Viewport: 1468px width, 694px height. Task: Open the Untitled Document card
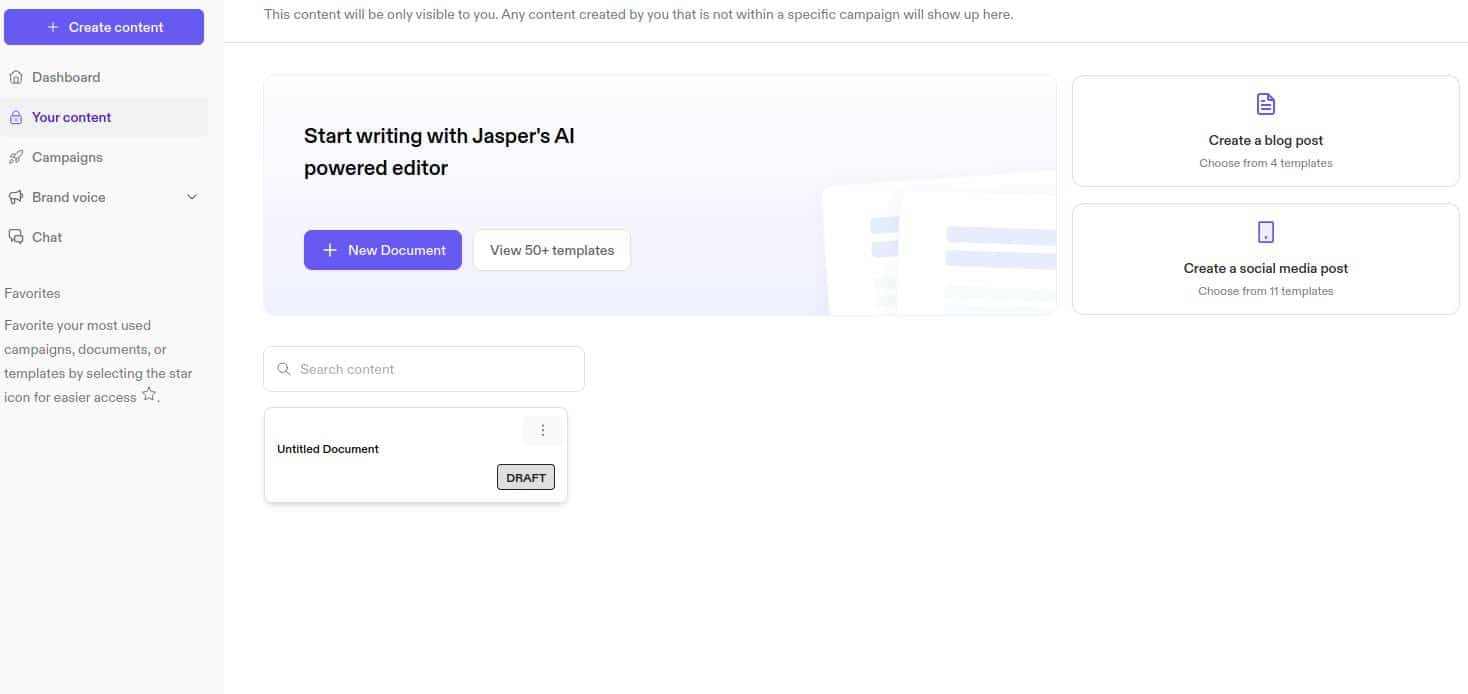click(x=416, y=455)
